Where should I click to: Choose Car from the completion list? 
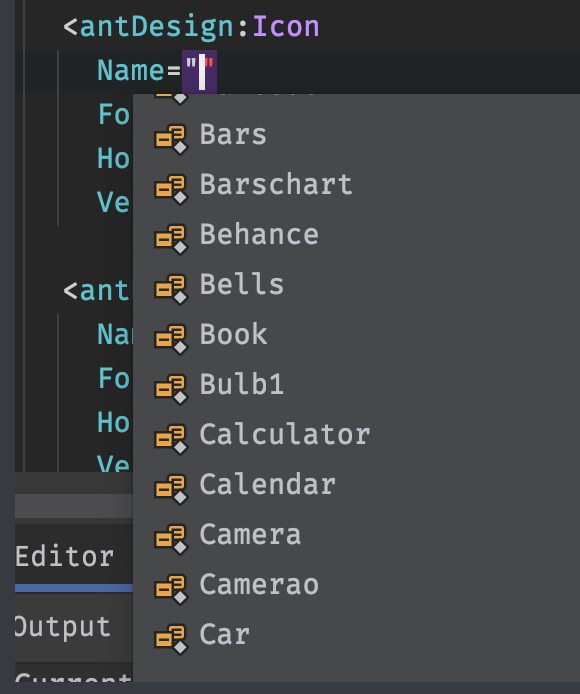356,635
